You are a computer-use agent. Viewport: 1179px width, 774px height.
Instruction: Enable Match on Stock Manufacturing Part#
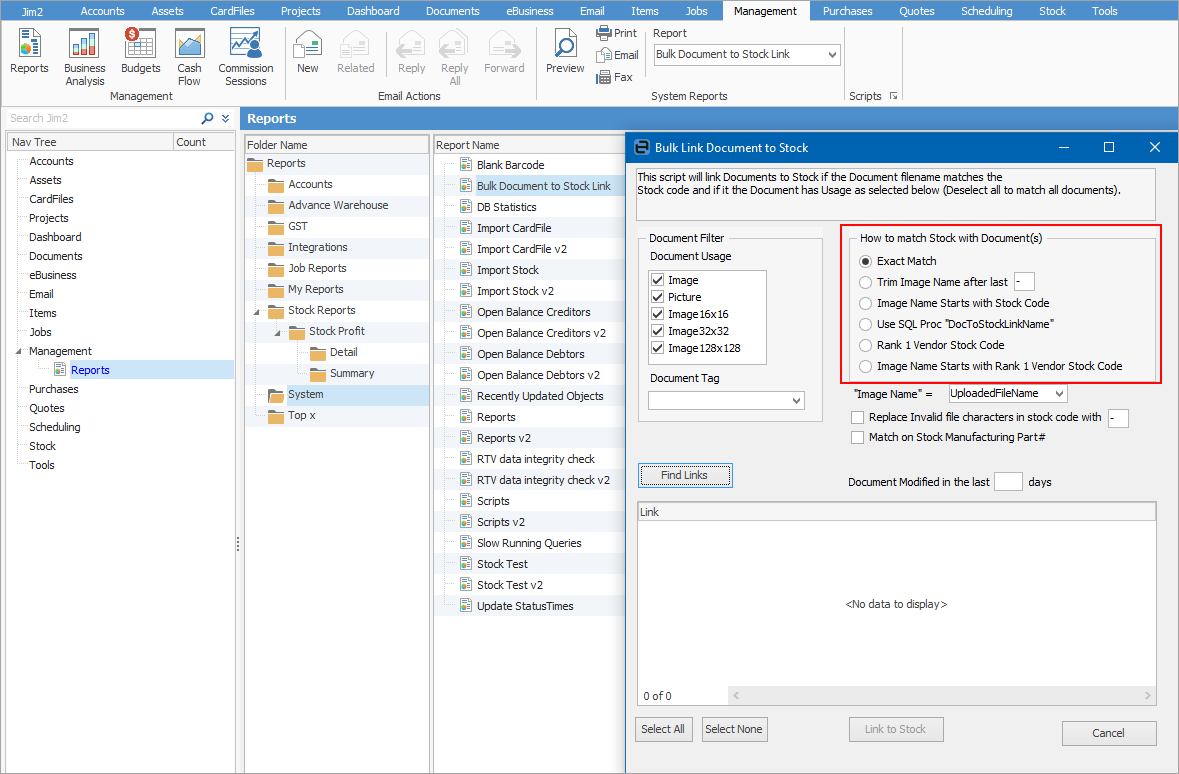pos(857,438)
